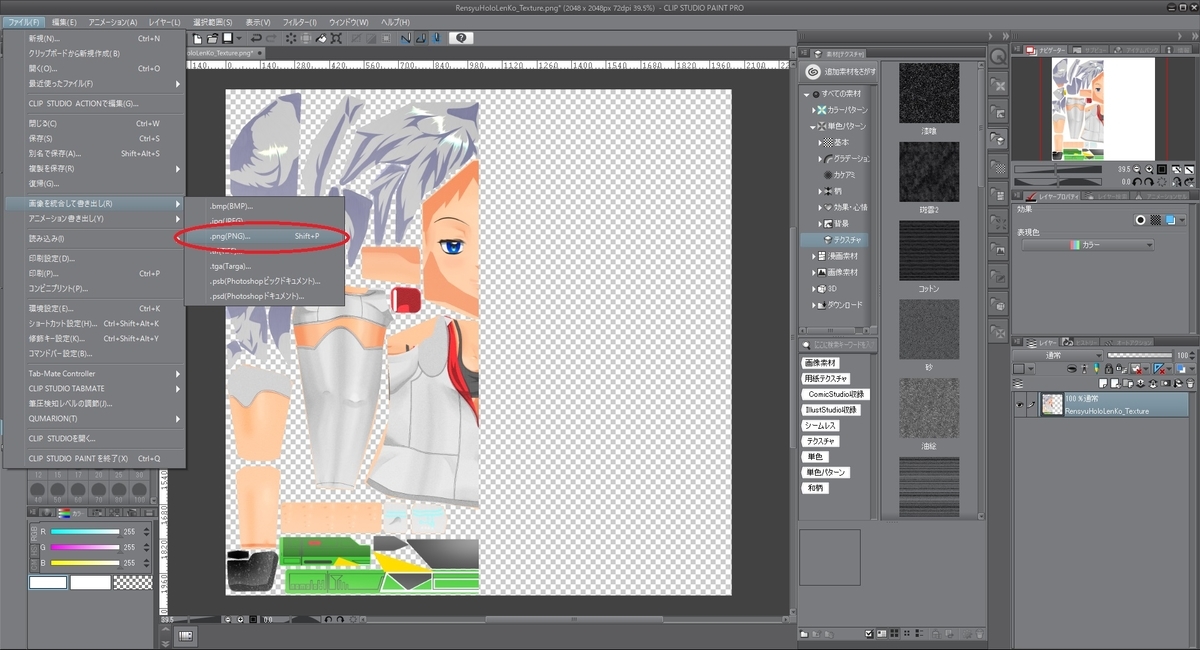Collapse the 単色パターン tree node
The width and height of the screenshot is (1200, 650).
click(813, 126)
